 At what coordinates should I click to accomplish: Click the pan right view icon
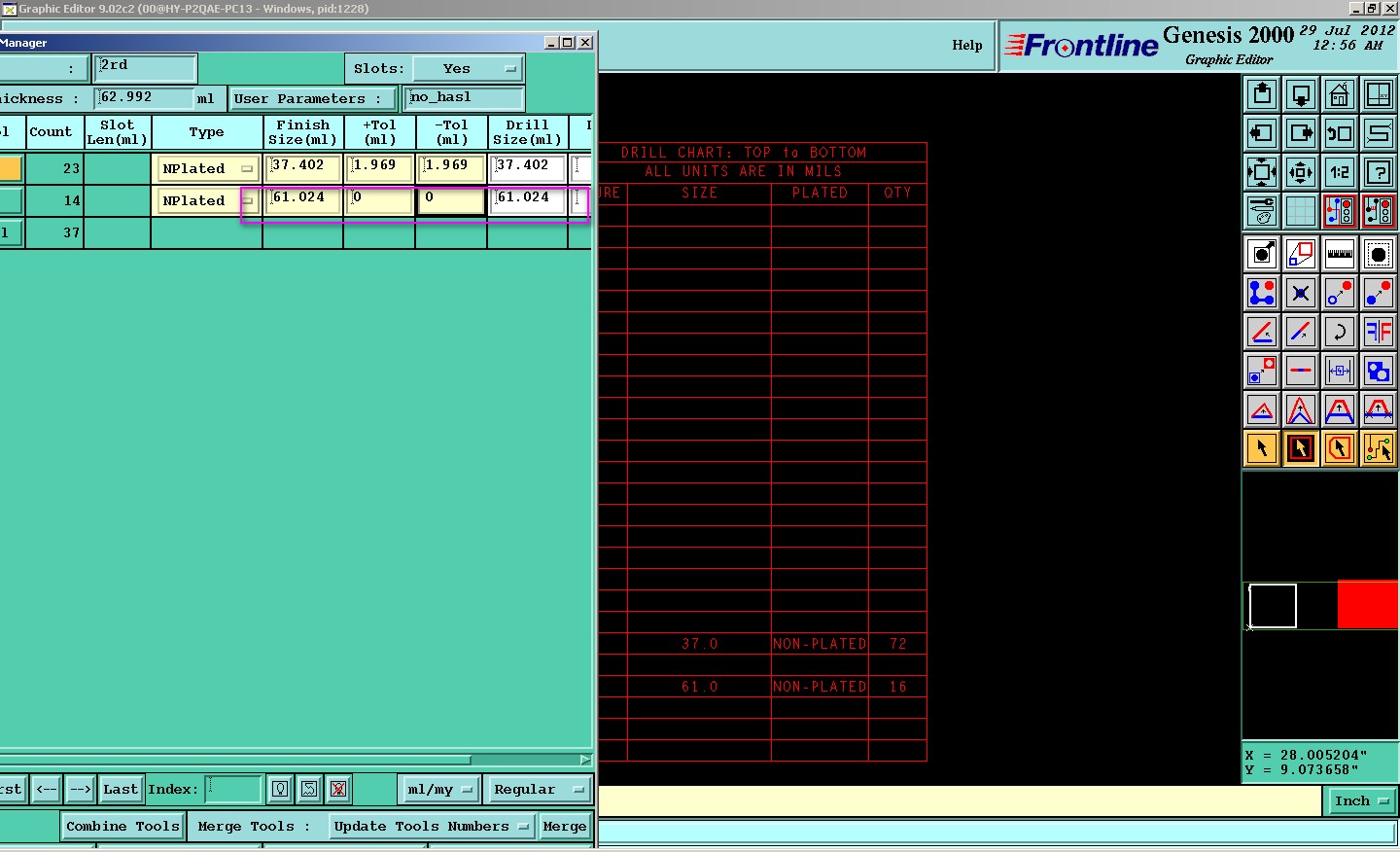coord(1301,133)
